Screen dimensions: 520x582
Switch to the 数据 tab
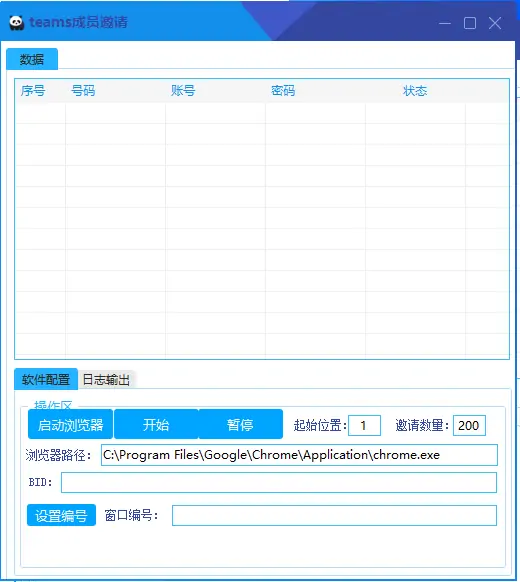pos(32,59)
